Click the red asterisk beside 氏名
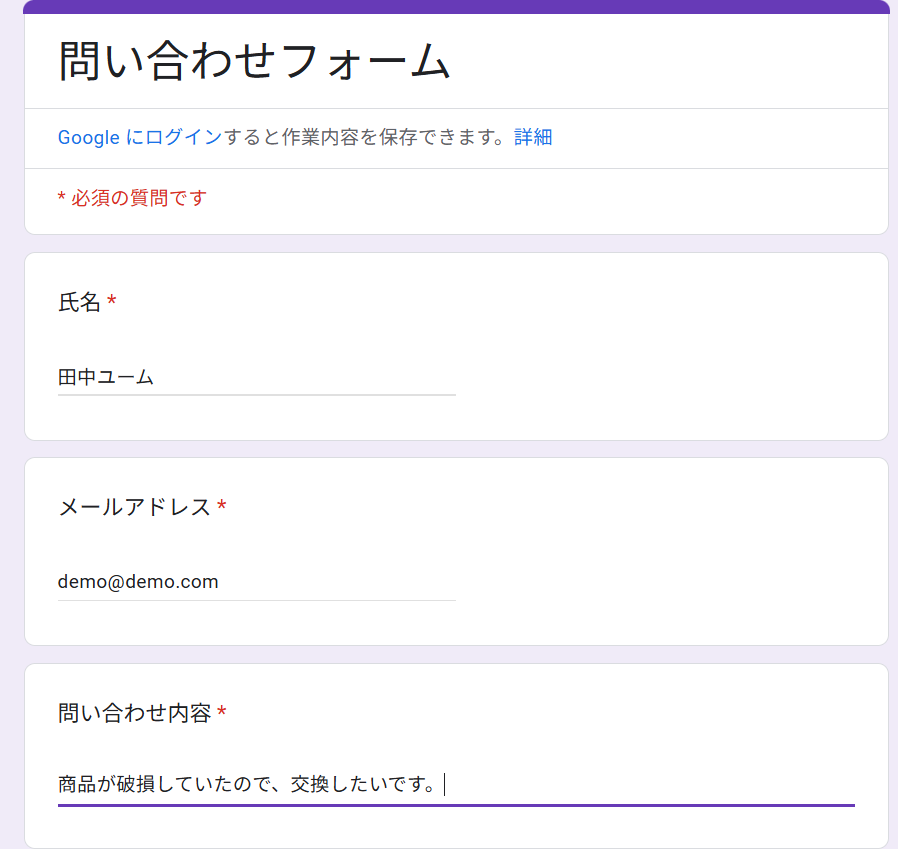 [112, 302]
